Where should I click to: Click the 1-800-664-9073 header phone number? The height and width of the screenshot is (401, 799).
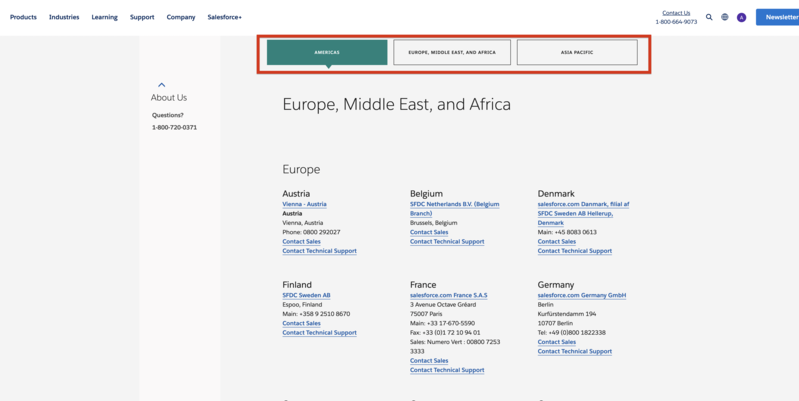(x=676, y=22)
